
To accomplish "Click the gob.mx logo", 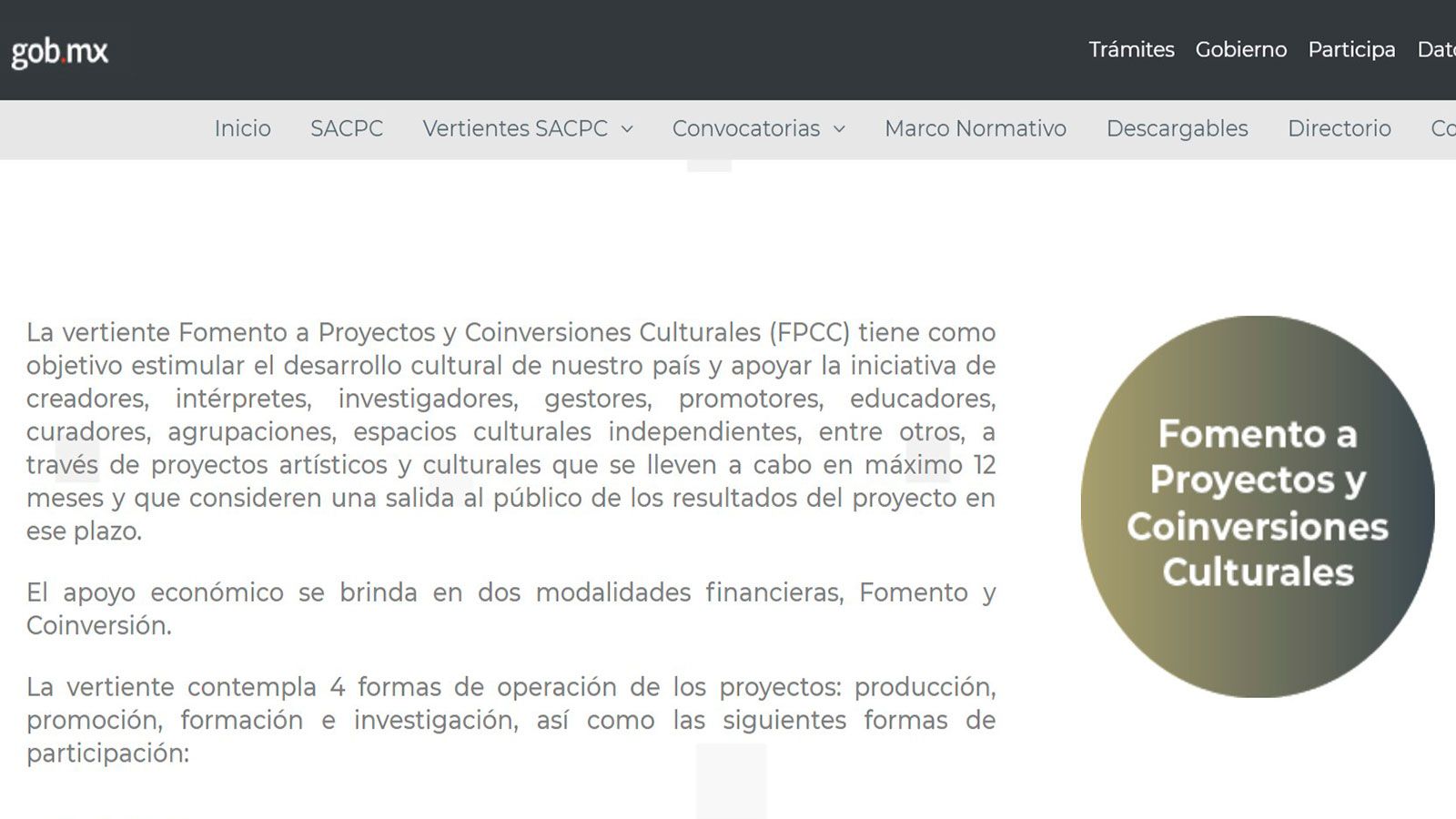I will point(59,52).
